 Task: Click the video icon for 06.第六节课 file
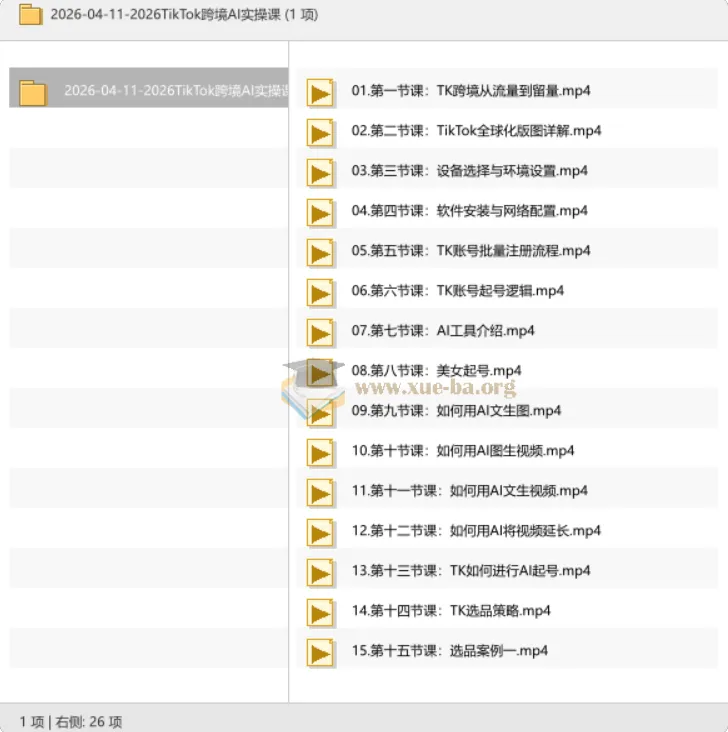click(x=320, y=294)
